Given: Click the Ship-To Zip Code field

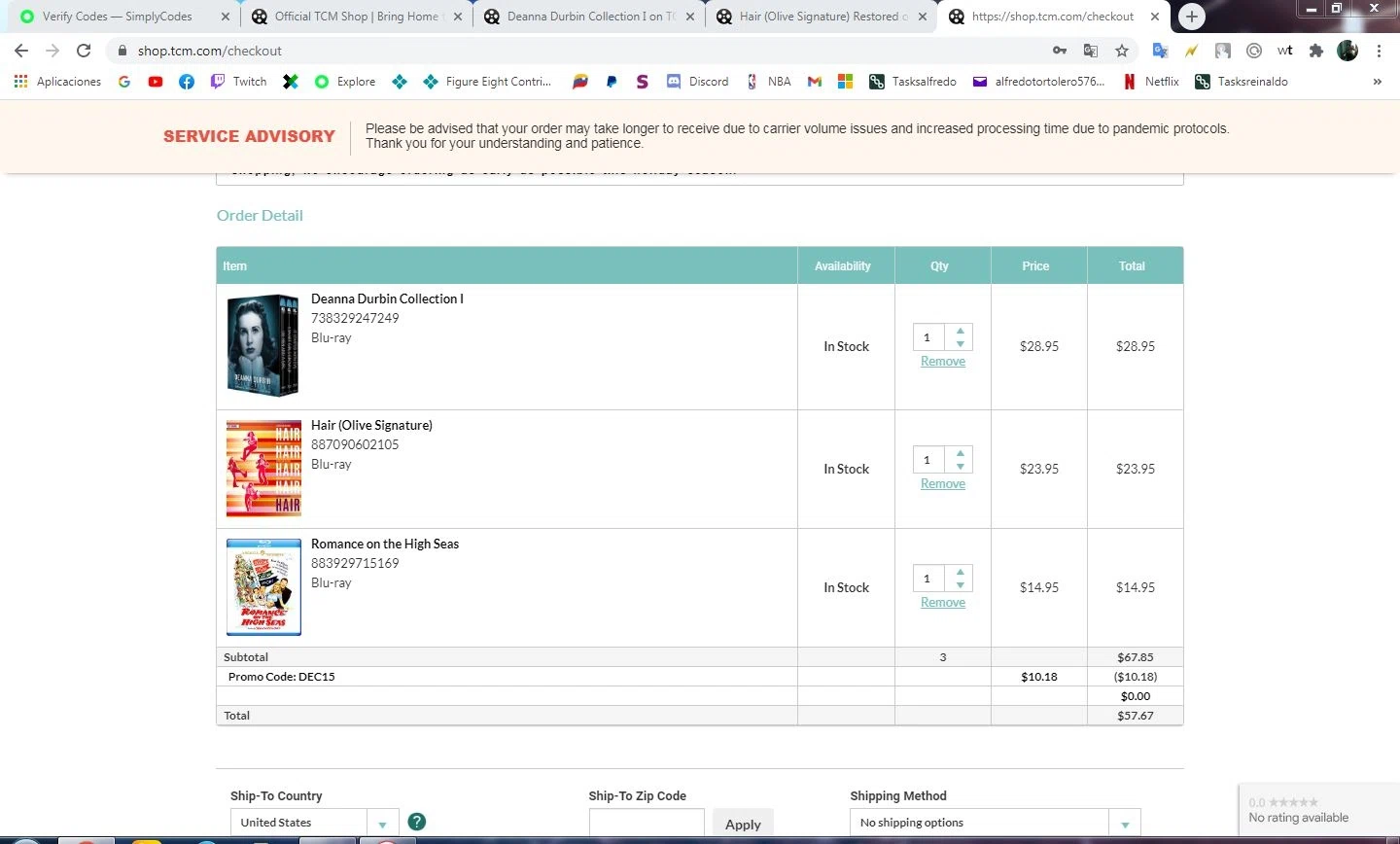Looking at the screenshot, I should [x=647, y=824].
